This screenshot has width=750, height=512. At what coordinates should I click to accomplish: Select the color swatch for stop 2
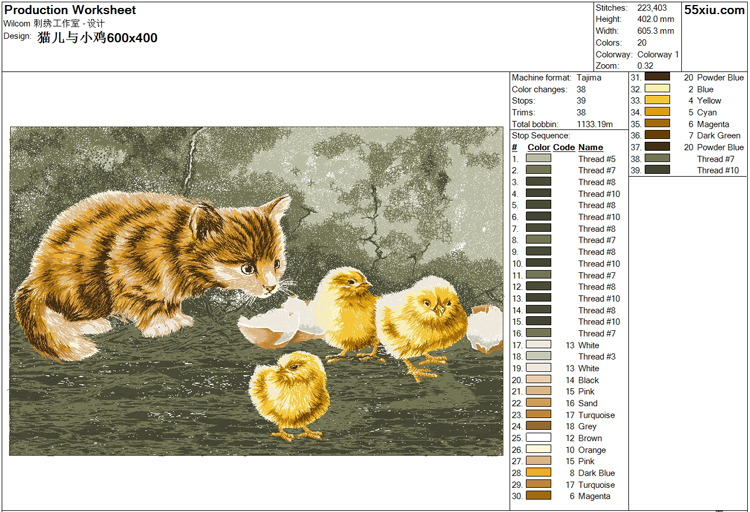coord(538,170)
